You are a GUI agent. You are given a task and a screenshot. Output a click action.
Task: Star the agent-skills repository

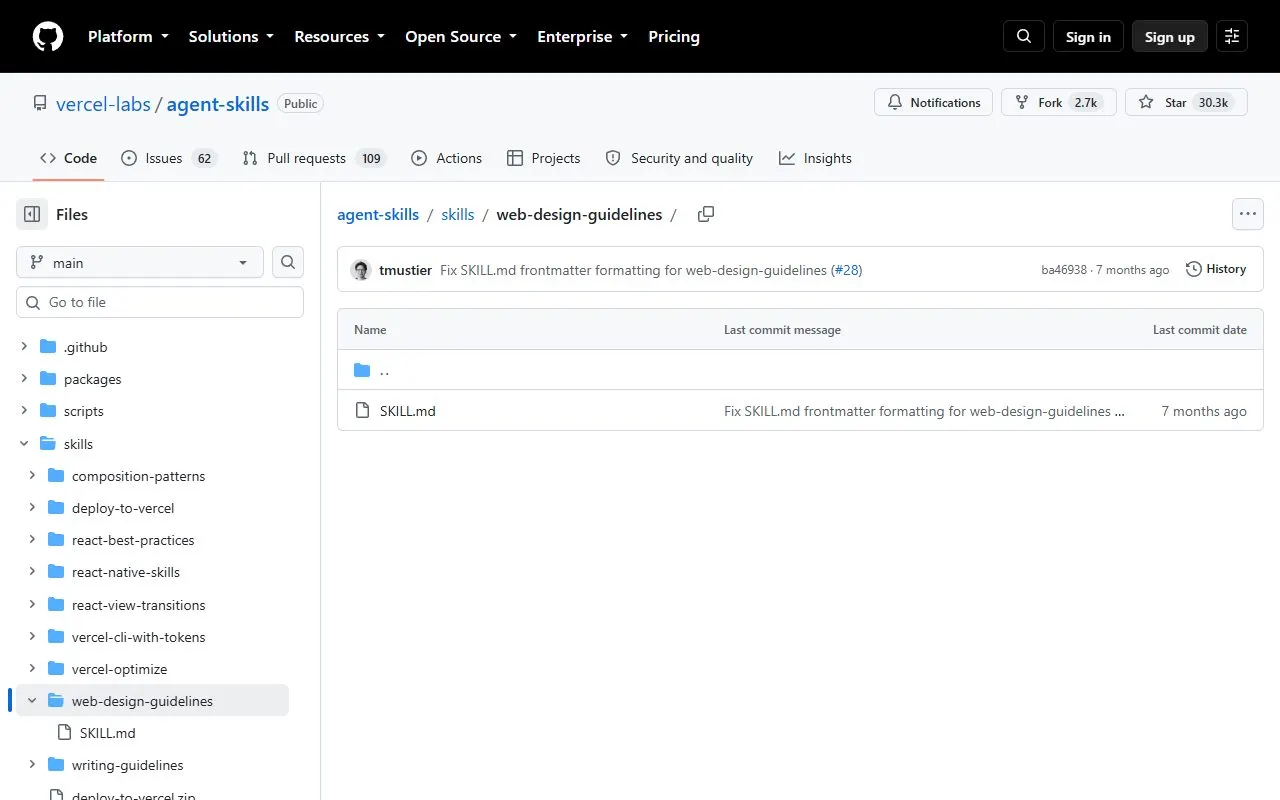coord(1186,103)
